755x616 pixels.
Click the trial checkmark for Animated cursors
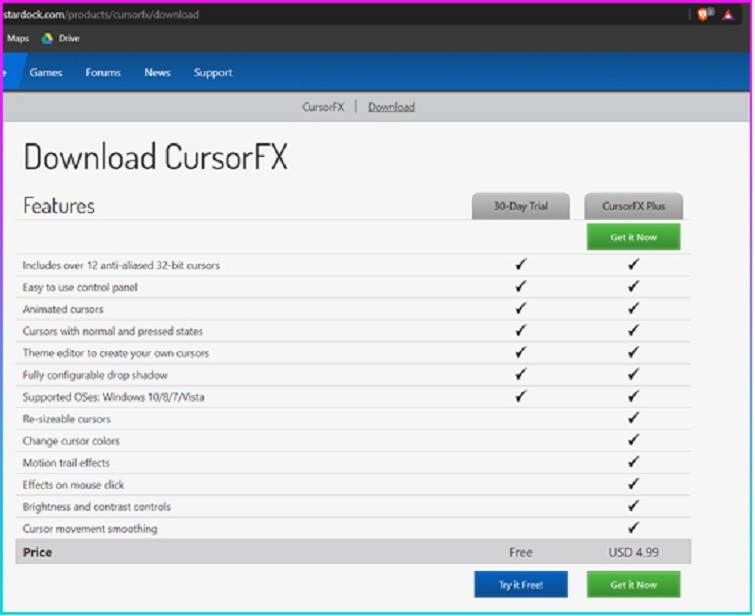(x=520, y=309)
